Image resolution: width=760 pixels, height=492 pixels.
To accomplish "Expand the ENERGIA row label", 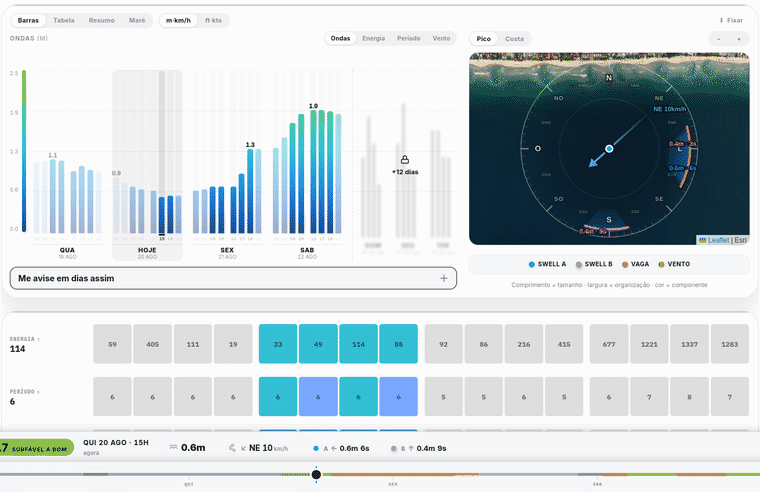I will [x=25, y=339].
